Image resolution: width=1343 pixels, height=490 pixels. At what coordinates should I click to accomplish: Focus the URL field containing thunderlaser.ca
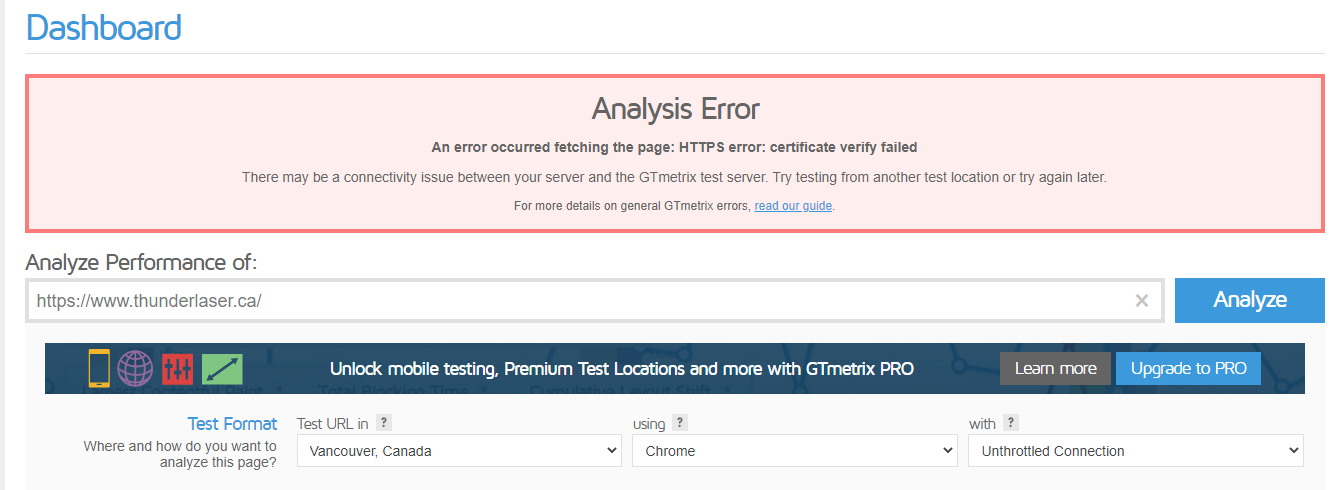(580, 301)
